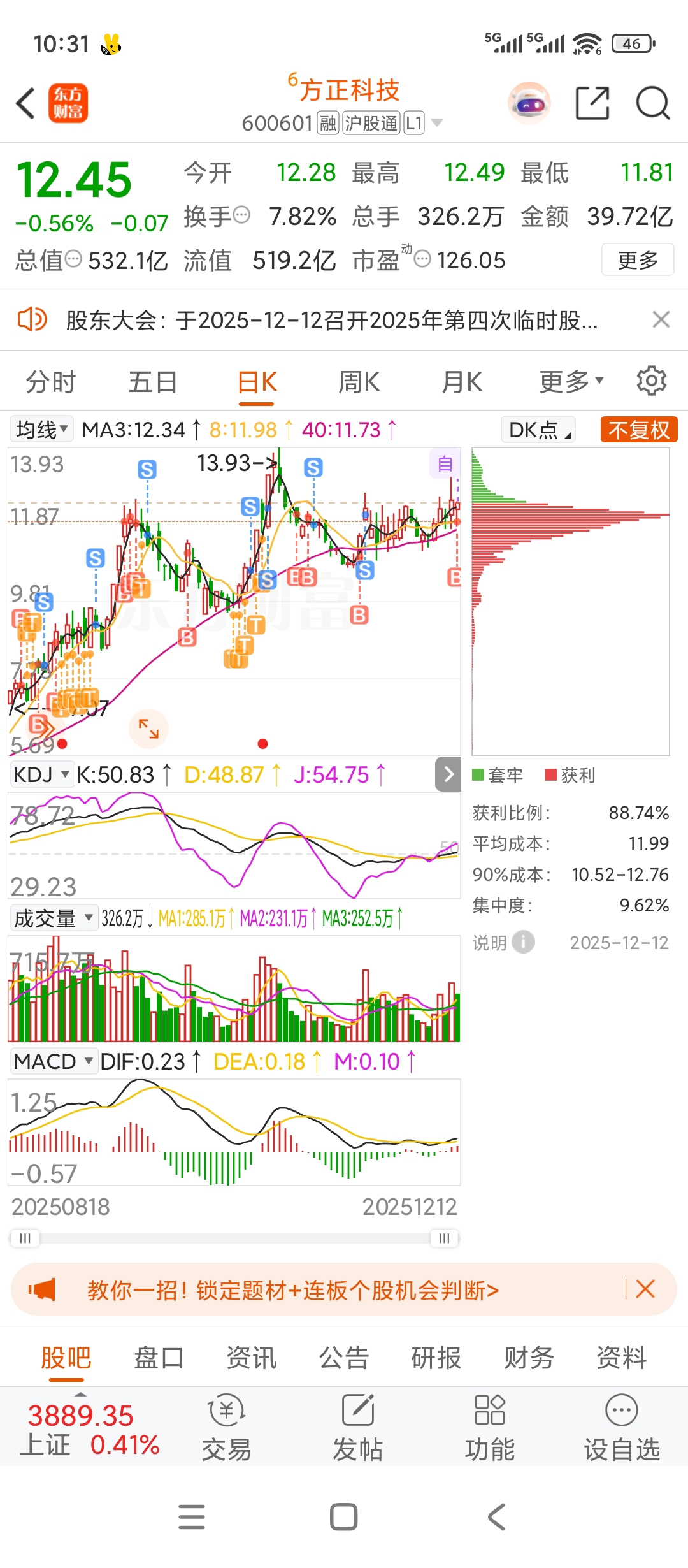This screenshot has height=1568, width=688.
Task: Open the search magnifier icon
Action: (653, 103)
